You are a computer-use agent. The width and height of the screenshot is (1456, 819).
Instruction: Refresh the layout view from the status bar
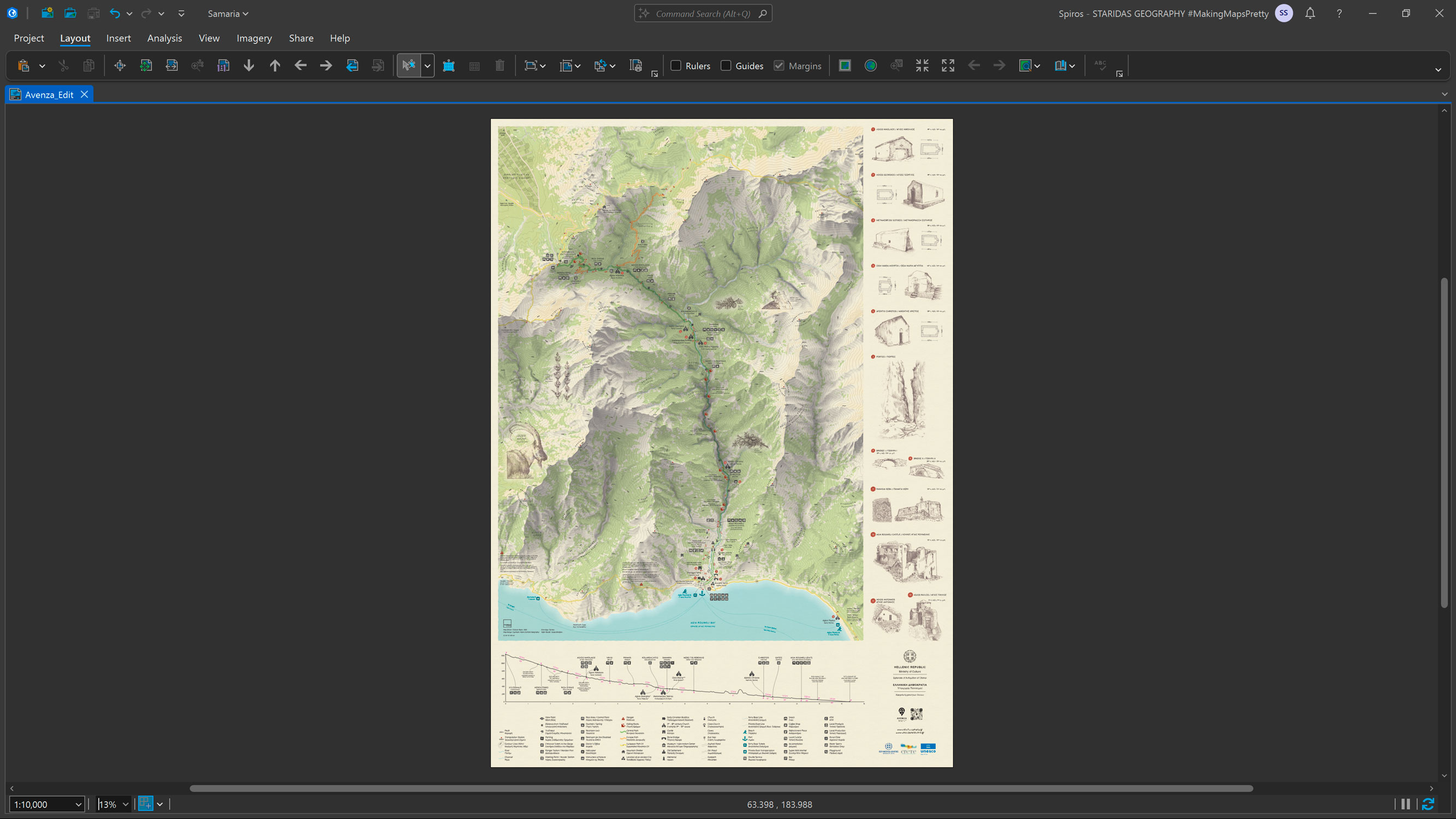[x=1430, y=804]
